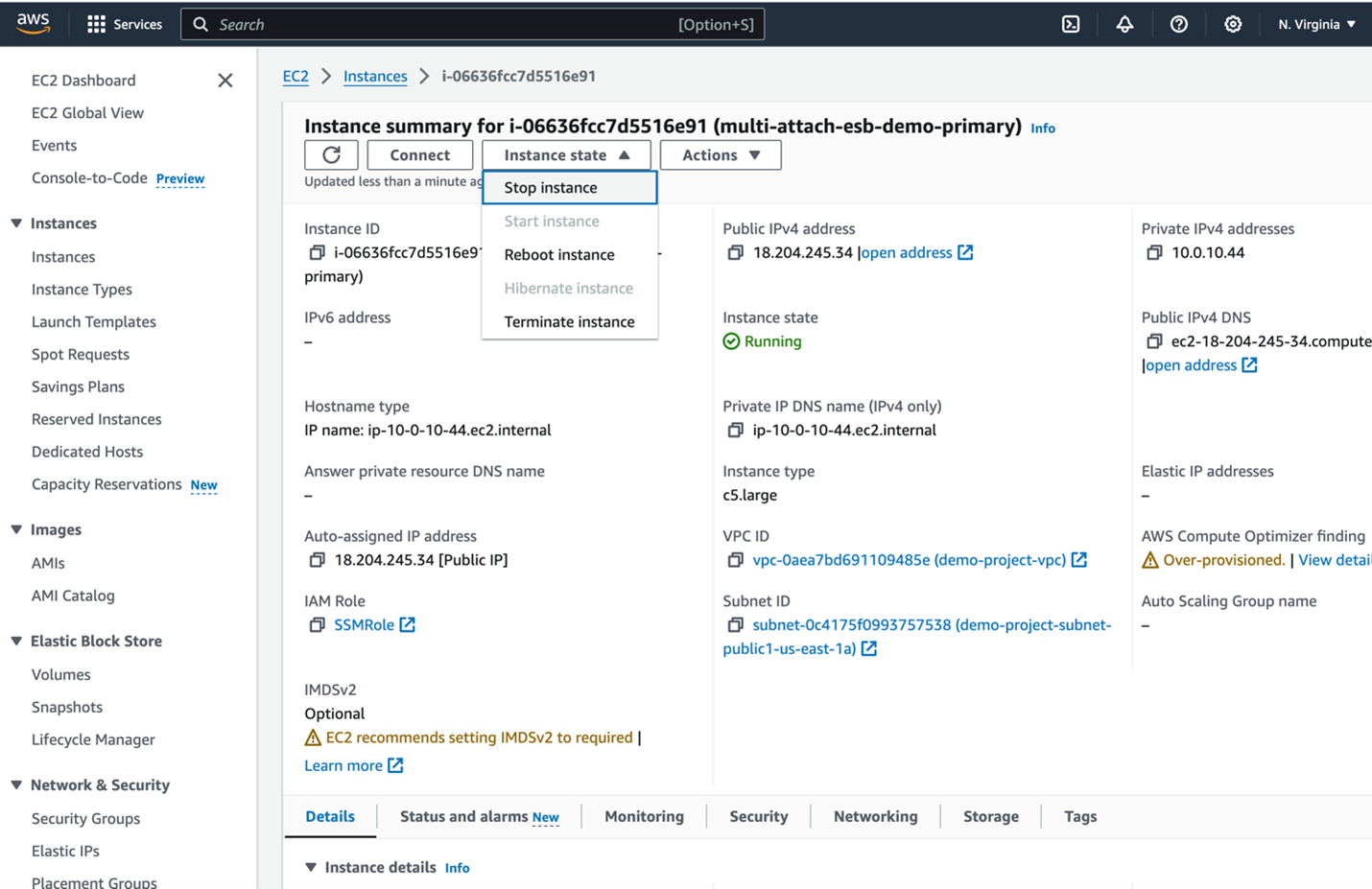Copy the auto-assigned IP address
Viewport: 1372px width, 889px height.
coord(317,559)
